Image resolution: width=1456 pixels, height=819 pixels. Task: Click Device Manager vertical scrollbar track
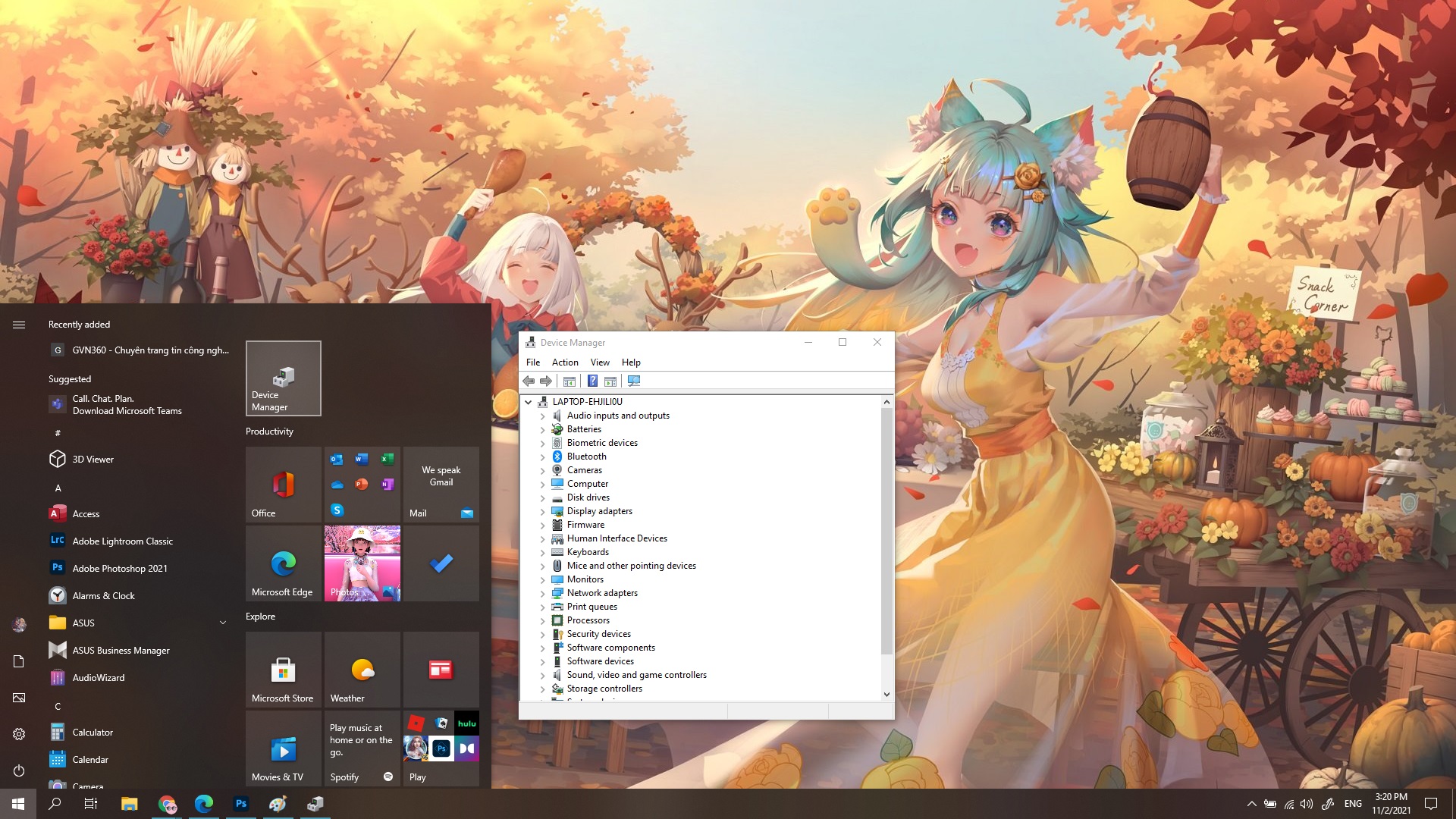(x=886, y=671)
